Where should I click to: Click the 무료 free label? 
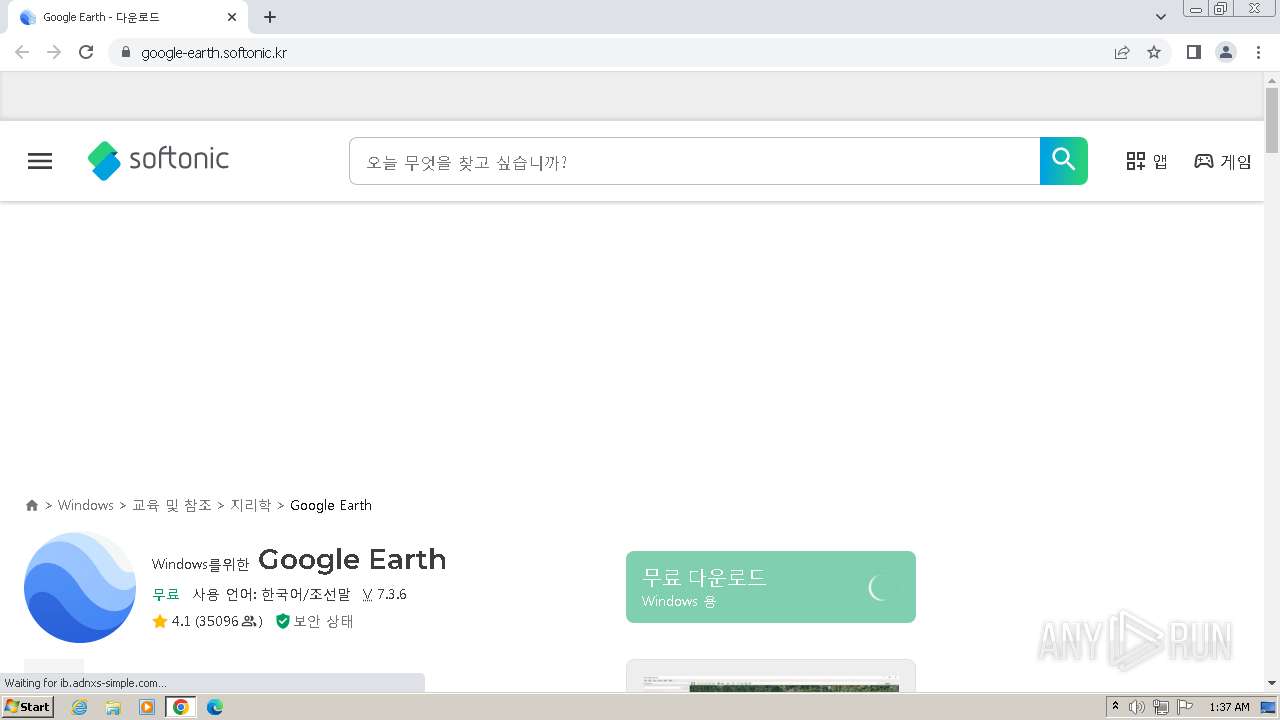click(166, 594)
